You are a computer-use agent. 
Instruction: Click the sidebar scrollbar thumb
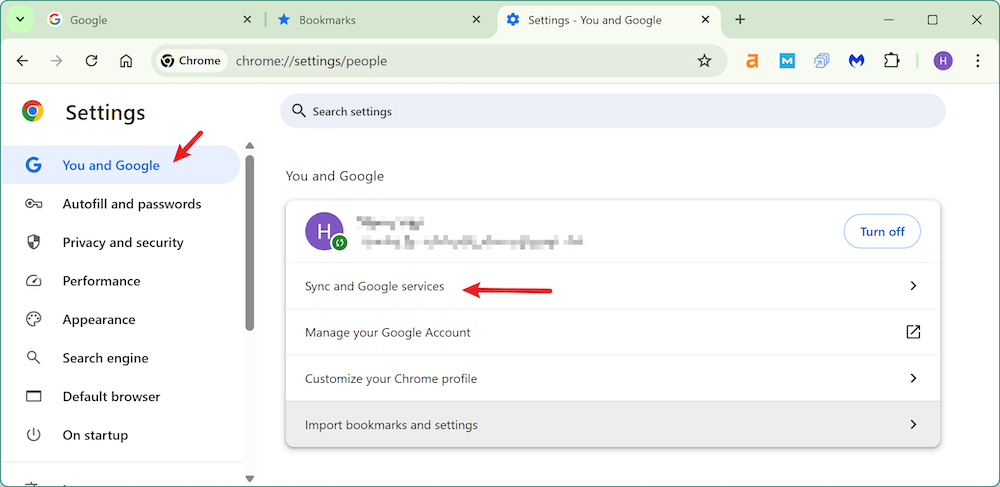250,243
